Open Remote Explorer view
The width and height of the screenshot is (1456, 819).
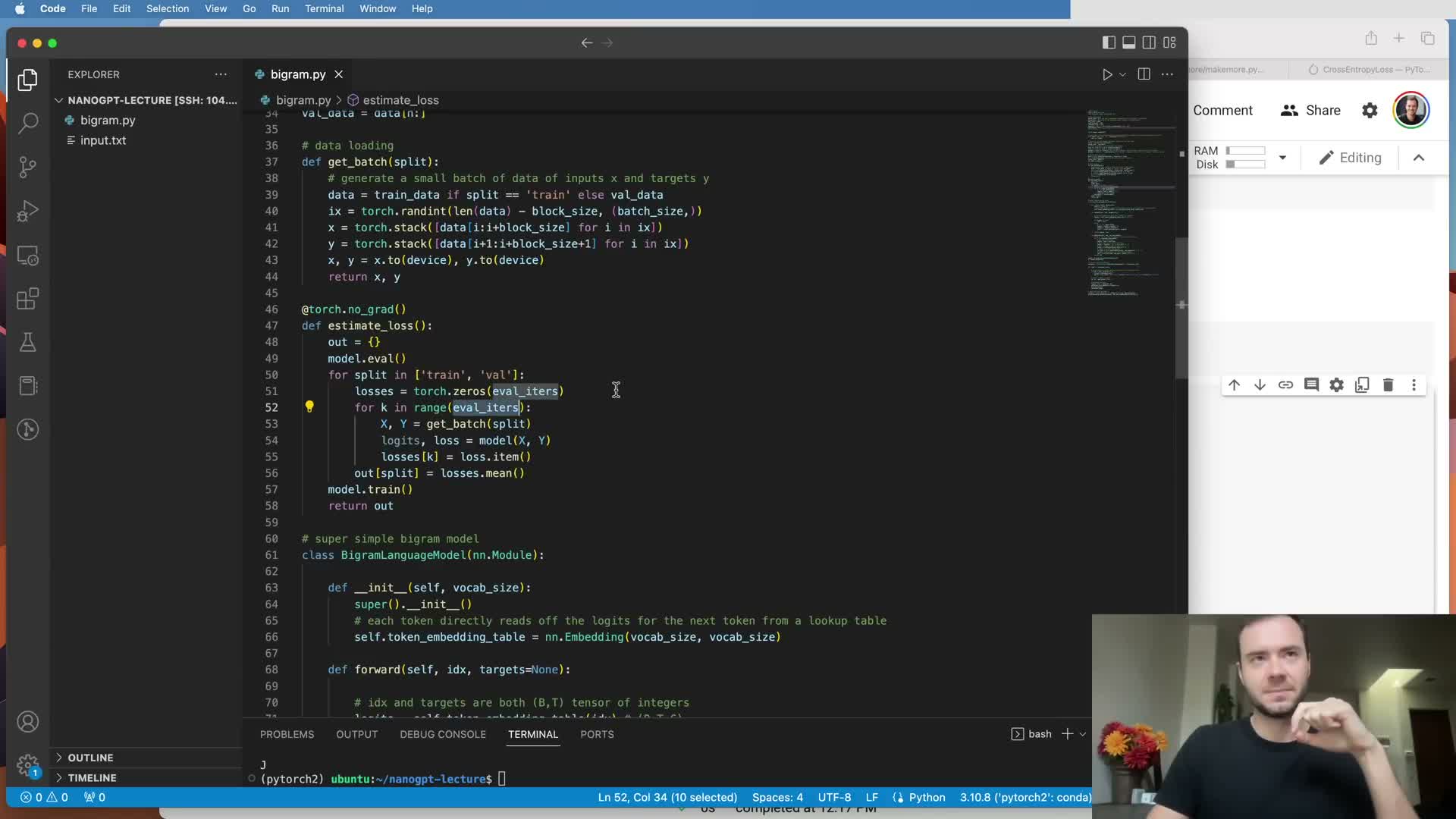coord(28,256)
